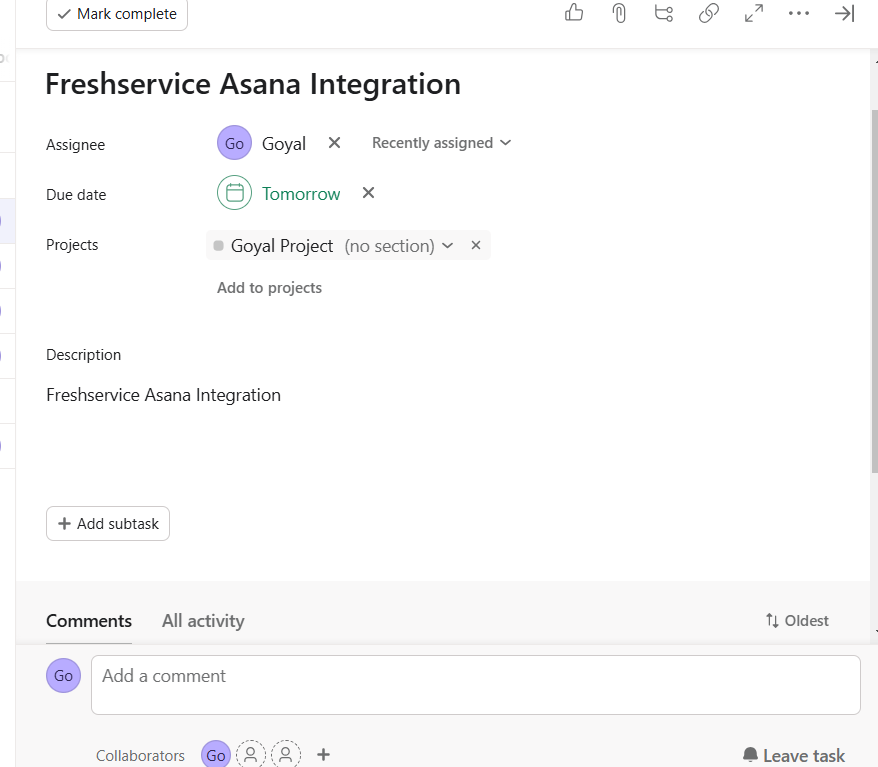Focus the Add a comment field
This screenshot has width=878, height=767.
(x=475, y=684)
